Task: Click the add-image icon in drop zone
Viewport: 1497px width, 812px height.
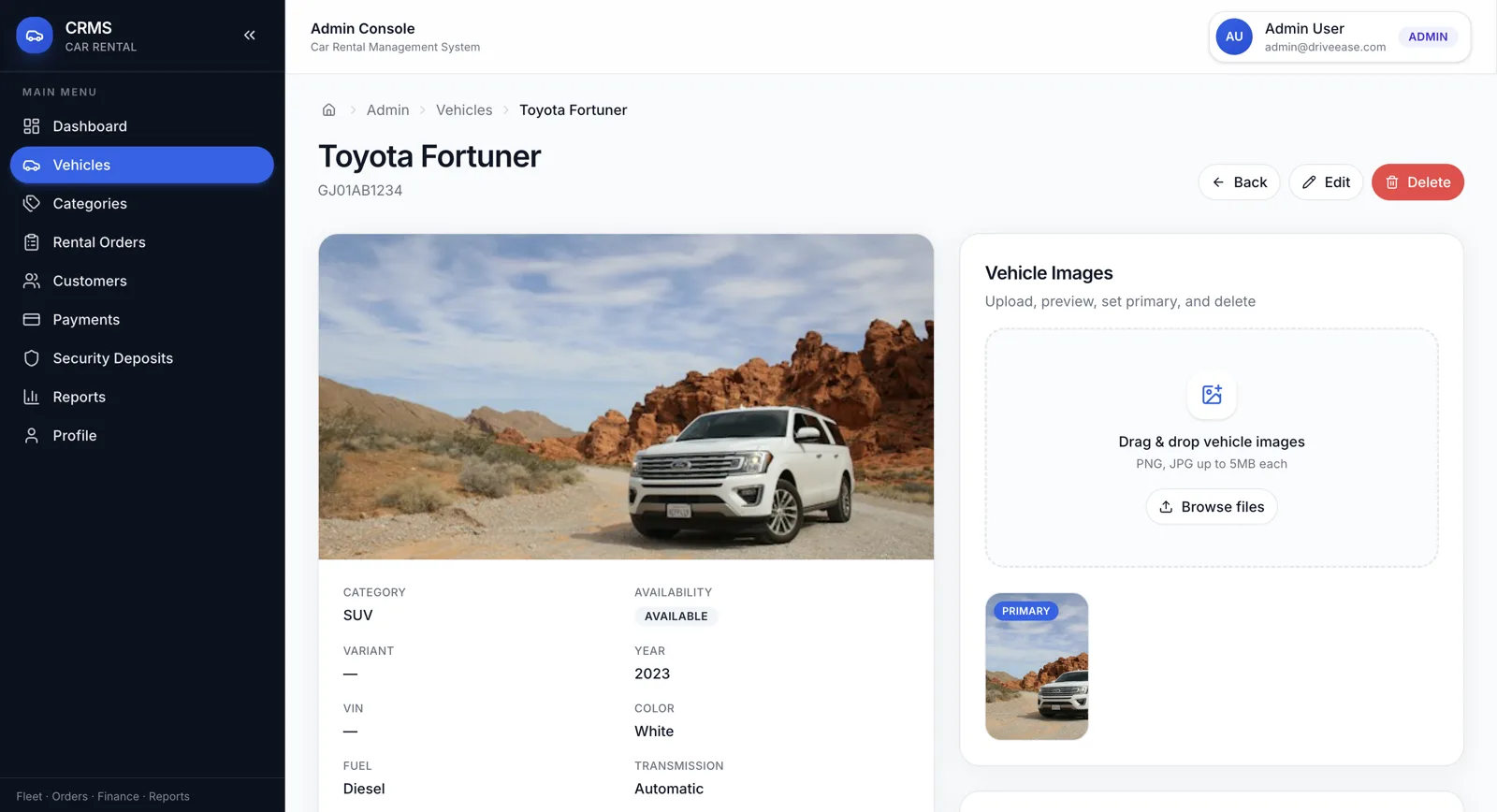Action: point(1212,395)
